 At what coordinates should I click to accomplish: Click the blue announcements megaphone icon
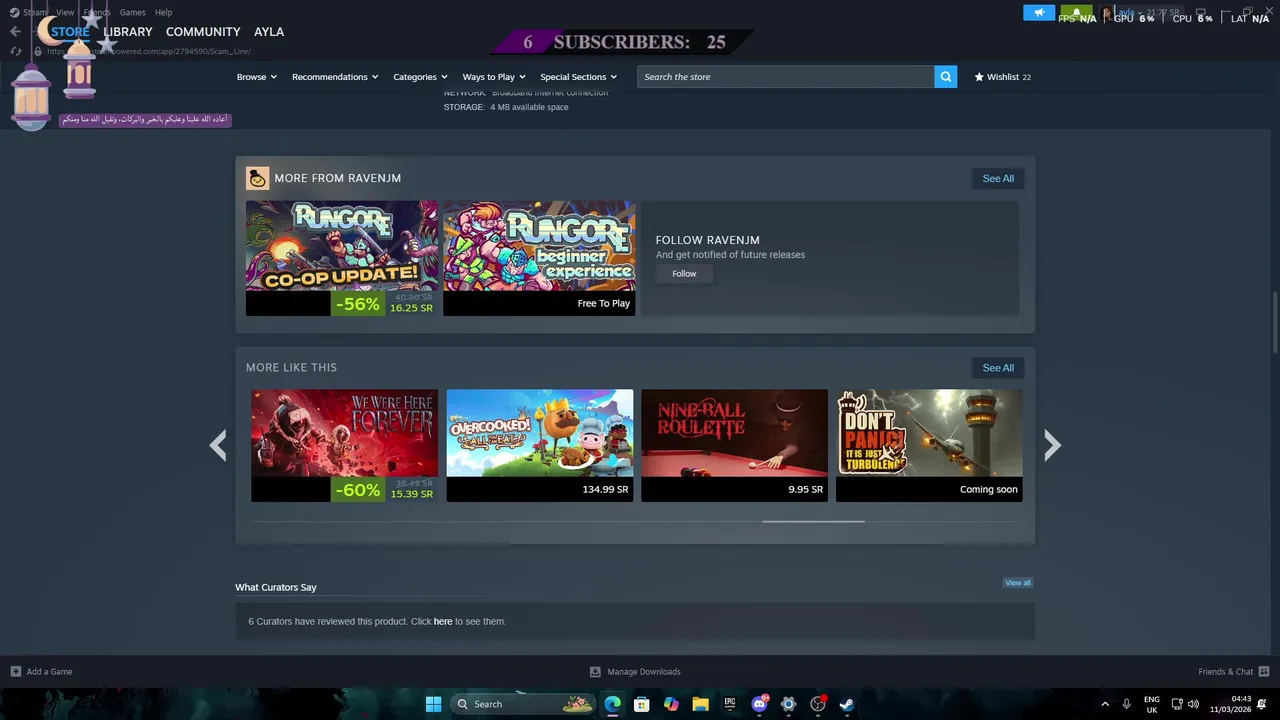(1039, 13)
